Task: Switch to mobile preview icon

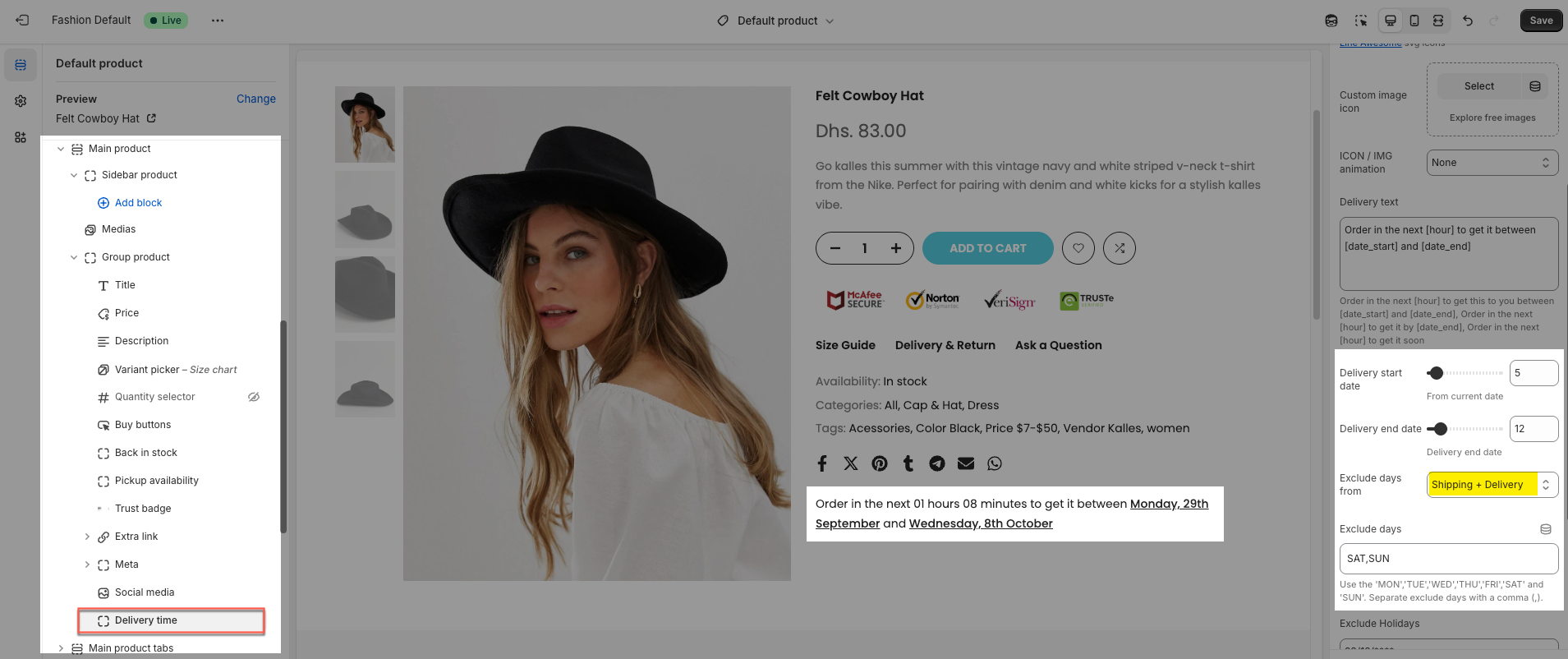Action: coord(1414,21)
